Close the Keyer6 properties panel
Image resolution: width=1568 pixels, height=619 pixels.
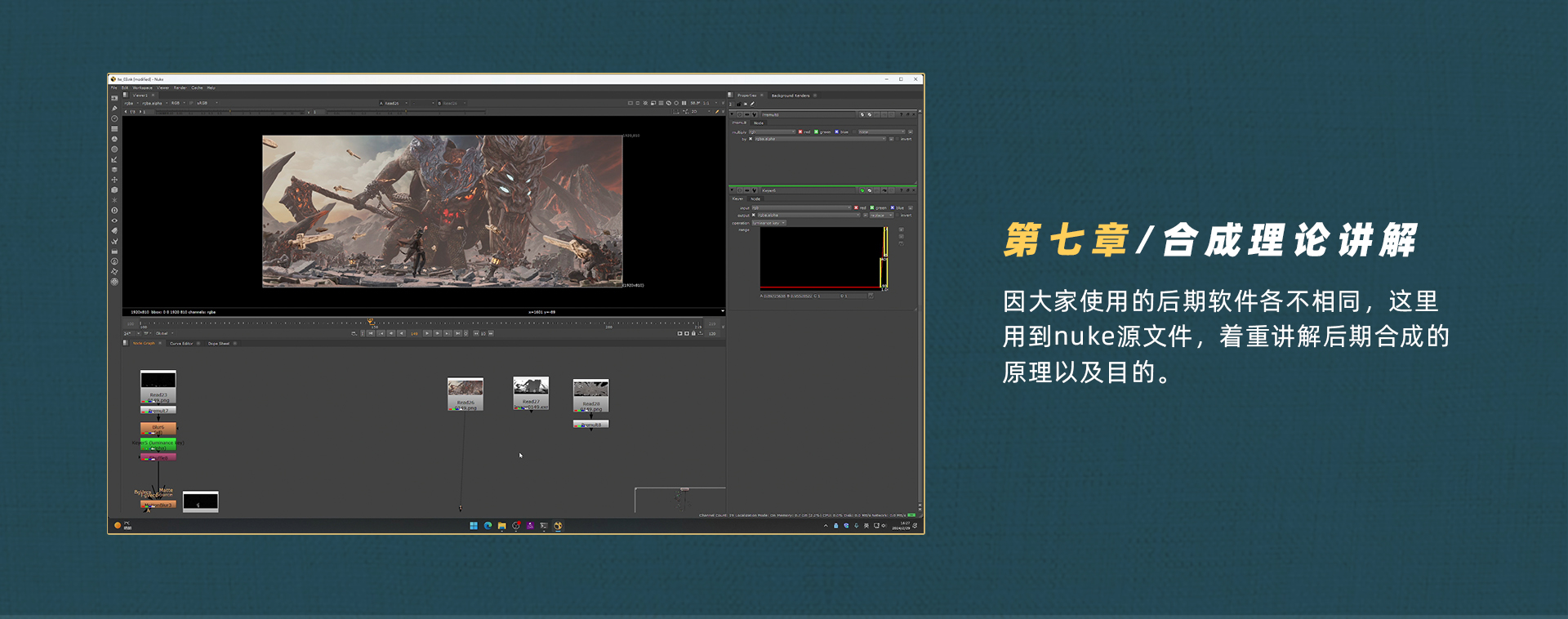913,190
